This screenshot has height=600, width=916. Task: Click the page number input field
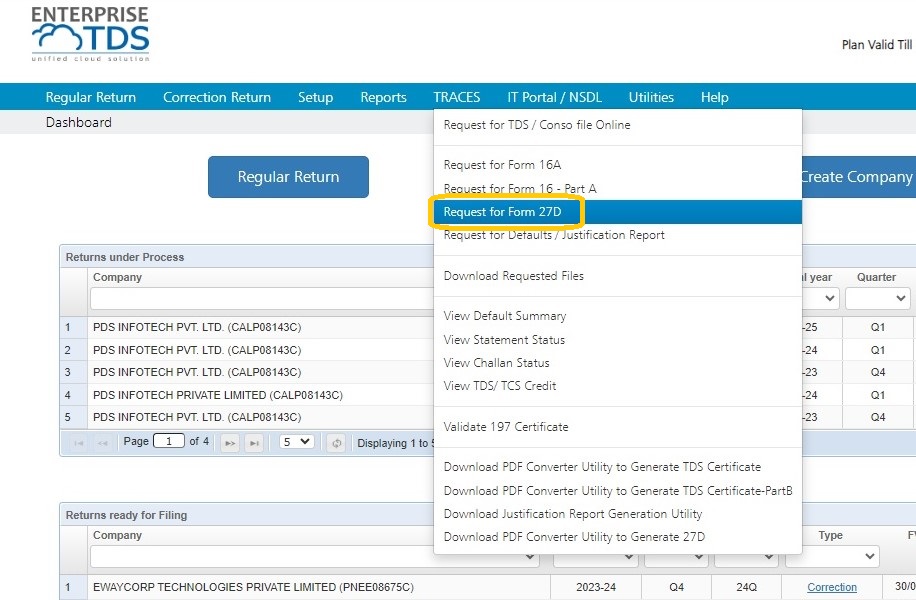(169, 441)
